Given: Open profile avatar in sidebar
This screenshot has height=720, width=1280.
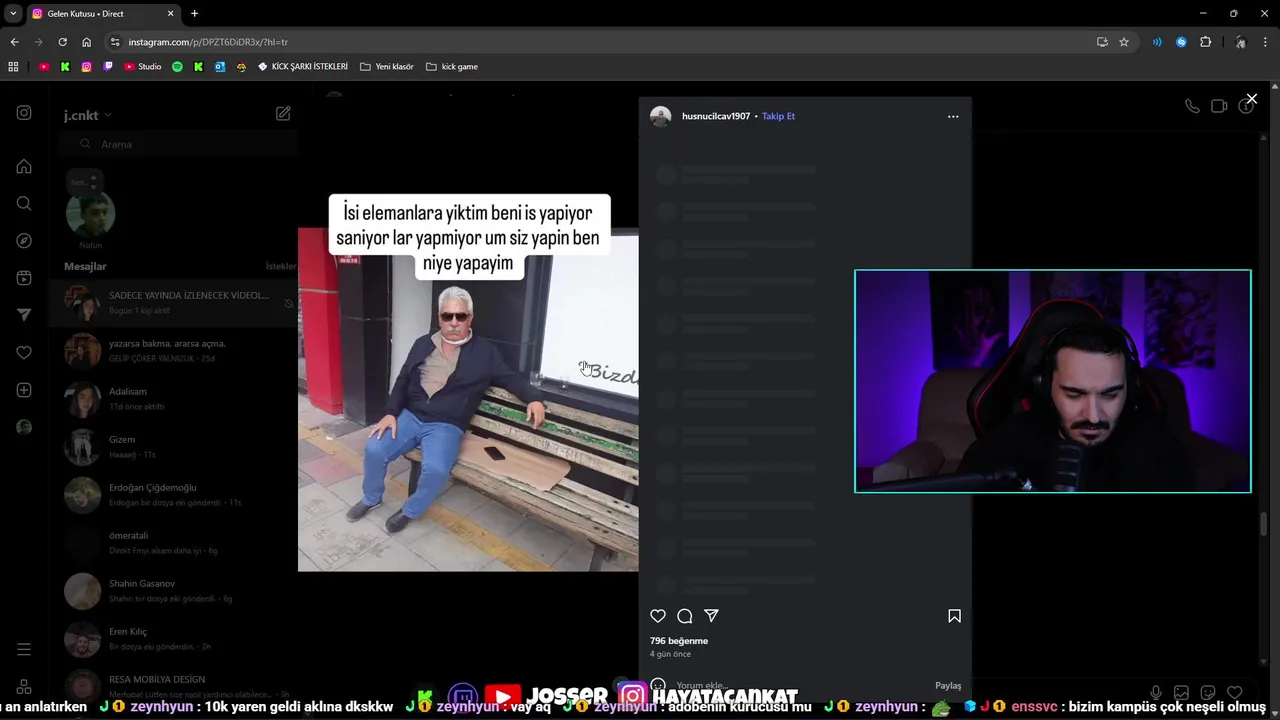Looking at the screenshot, I should point(24,427).
